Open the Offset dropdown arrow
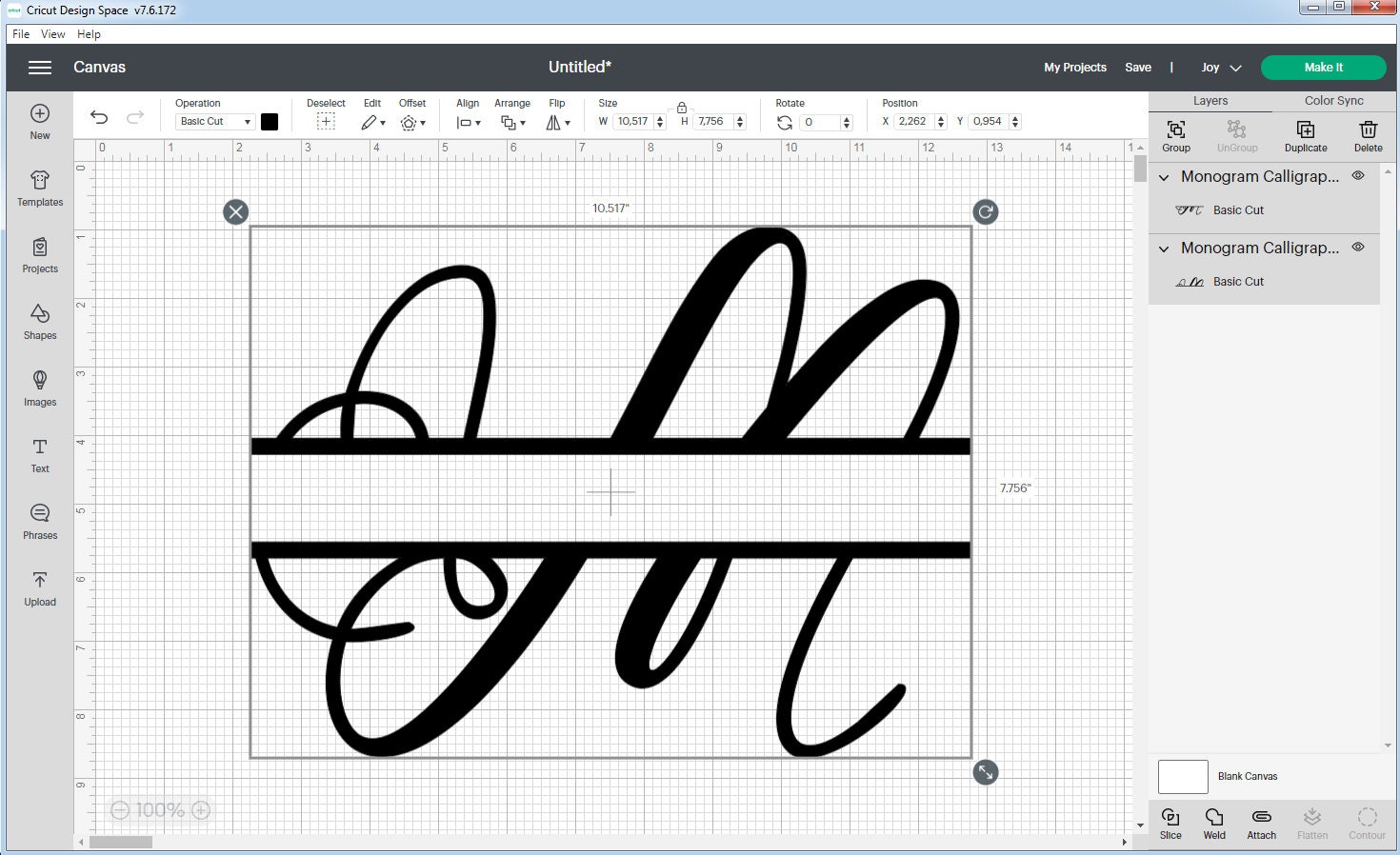This screenshot has height=855, width=1400. point(421,124)
